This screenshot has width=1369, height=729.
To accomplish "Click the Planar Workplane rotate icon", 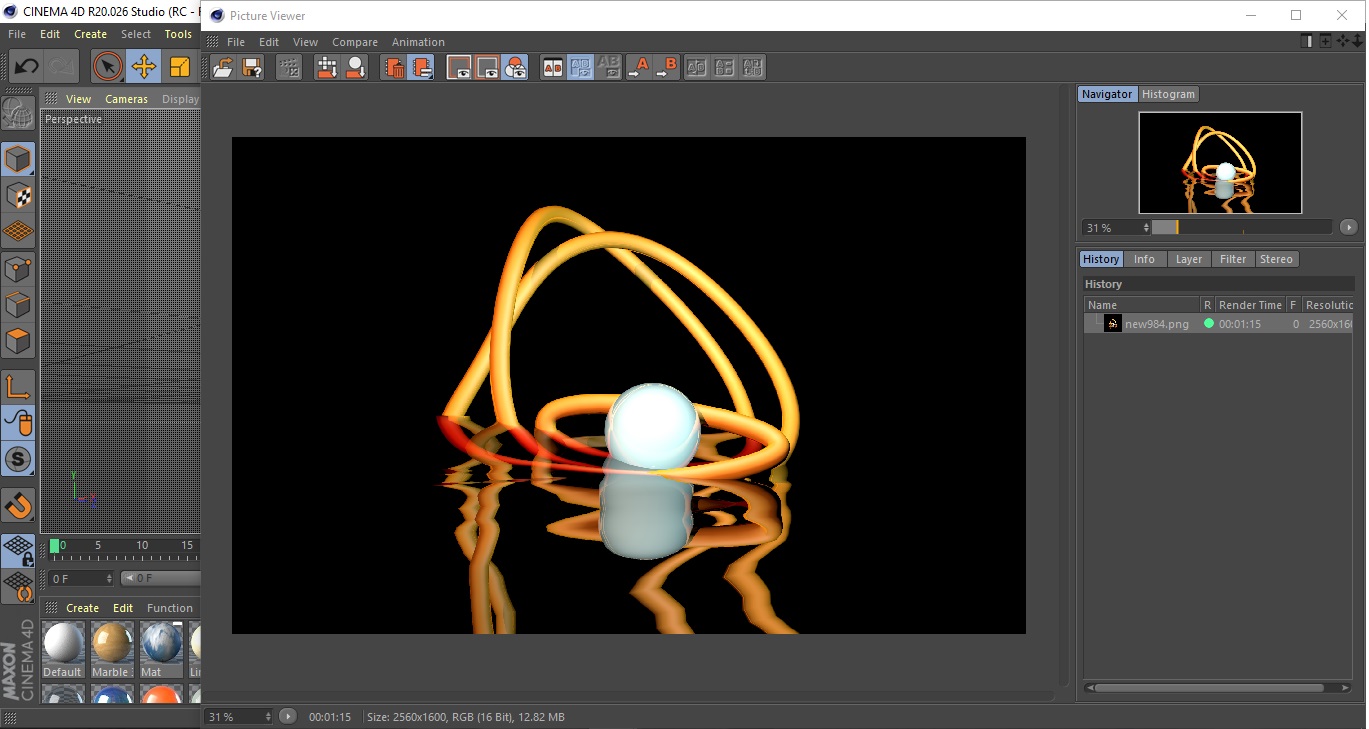I will [x=18, y=586].
